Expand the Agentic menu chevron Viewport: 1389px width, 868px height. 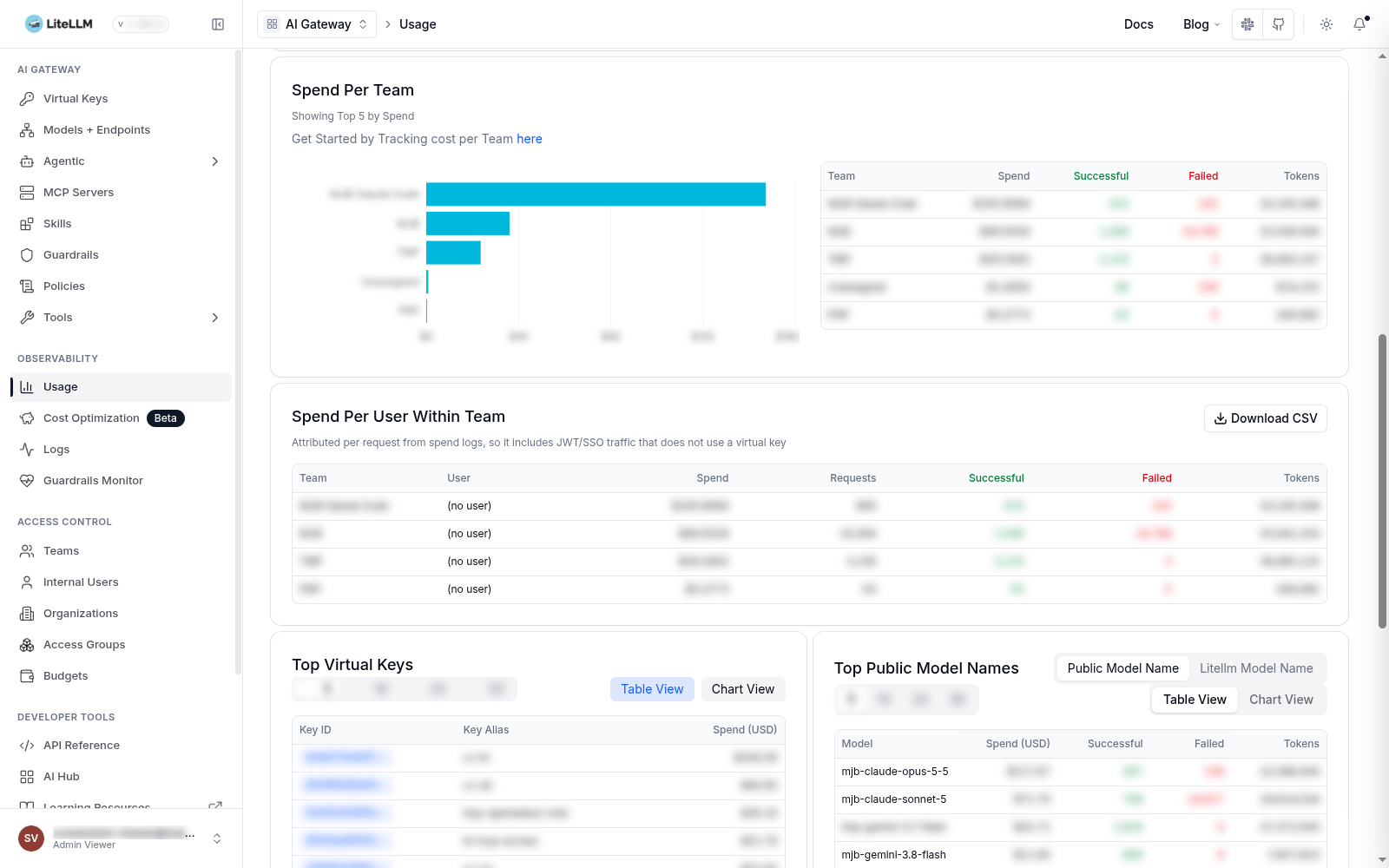(214, 161)
